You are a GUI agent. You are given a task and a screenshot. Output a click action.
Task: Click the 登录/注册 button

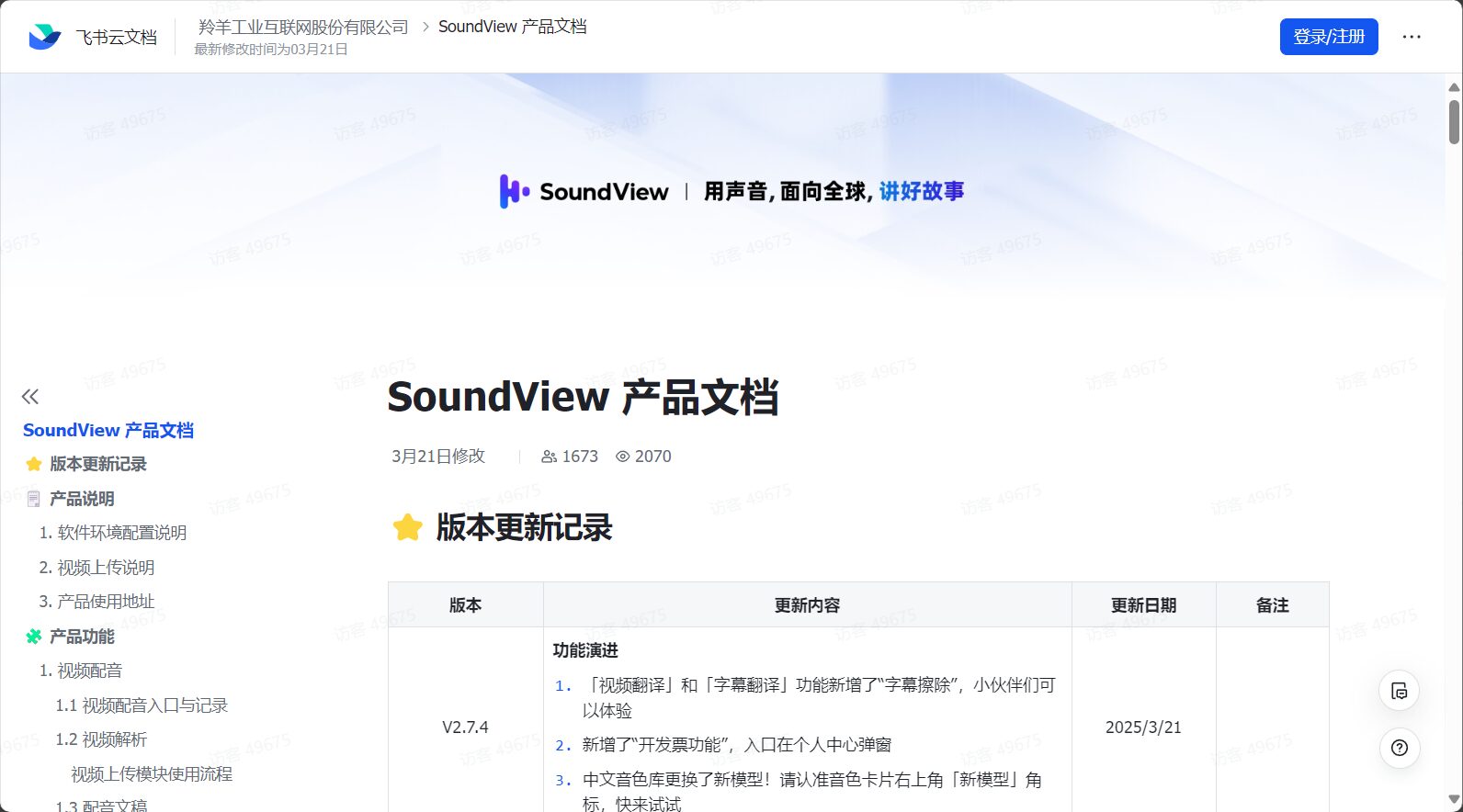coord(1329,37)
